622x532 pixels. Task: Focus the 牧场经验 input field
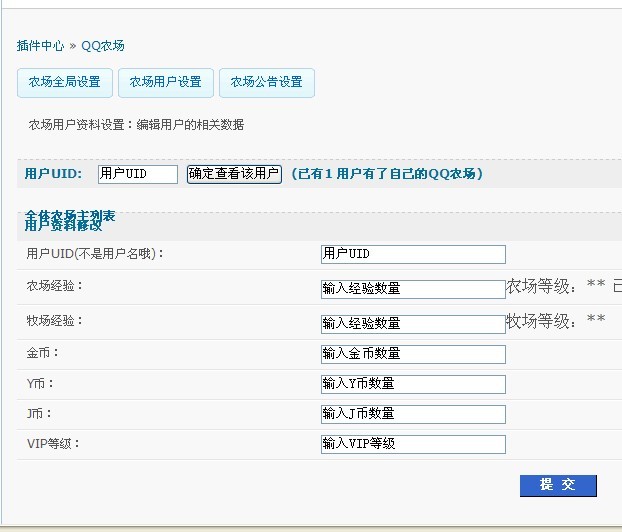[413, 324]
